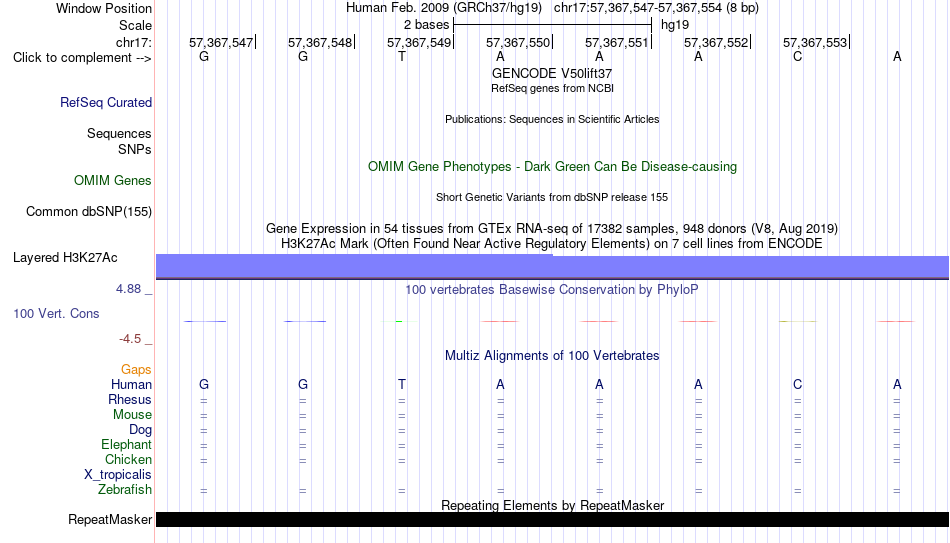The height and width of the screenshot is (543, 950).
Task: Click the Sequences track label
Action: coord(119,133)
